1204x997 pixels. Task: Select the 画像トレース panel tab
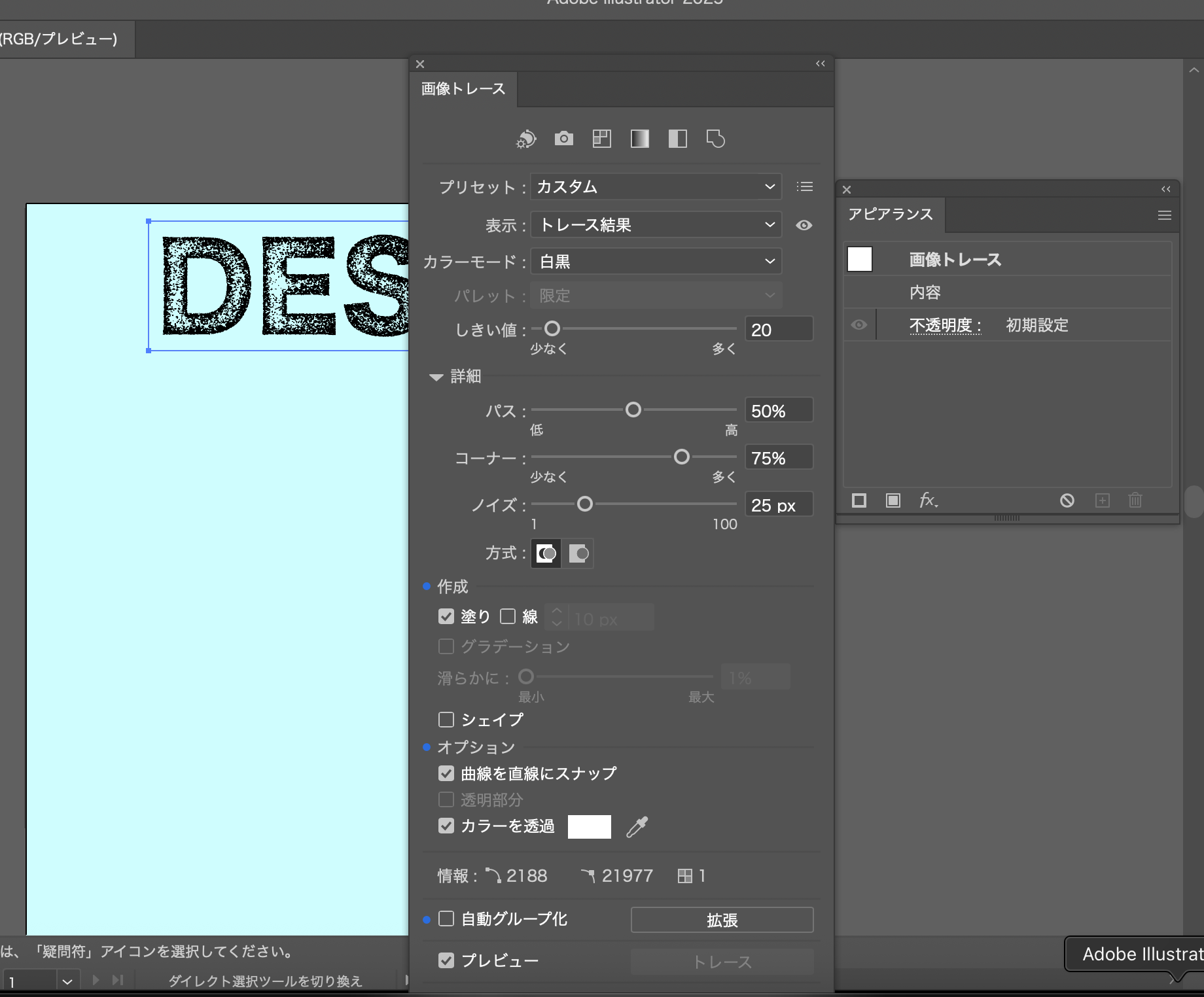coord(463,89)
